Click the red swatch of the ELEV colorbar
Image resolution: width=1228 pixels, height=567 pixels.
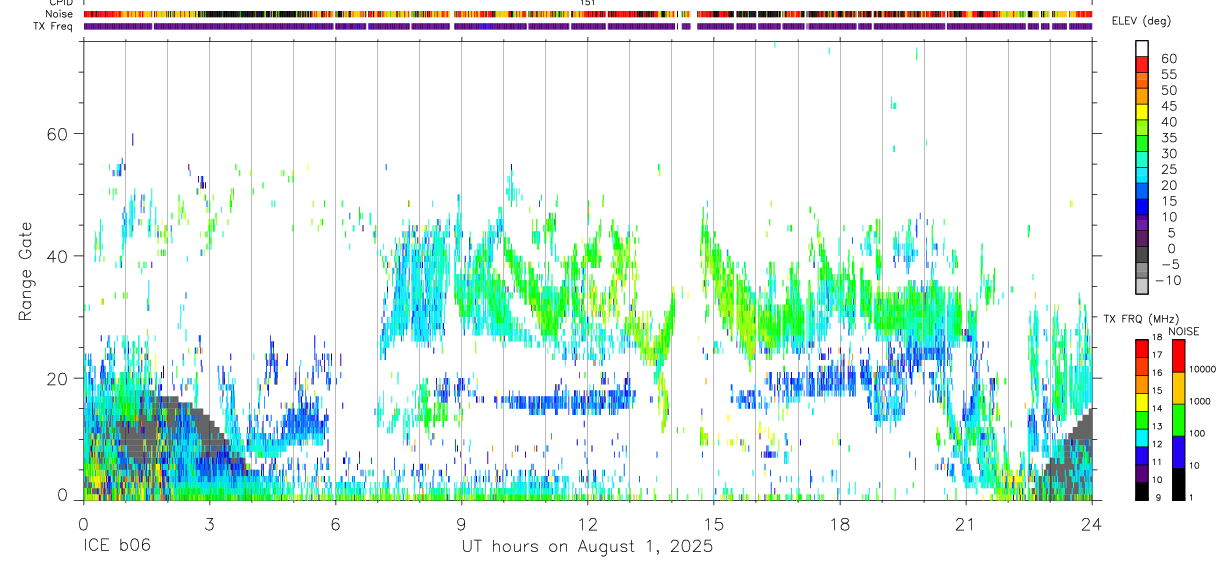(x=1143, y=63)
